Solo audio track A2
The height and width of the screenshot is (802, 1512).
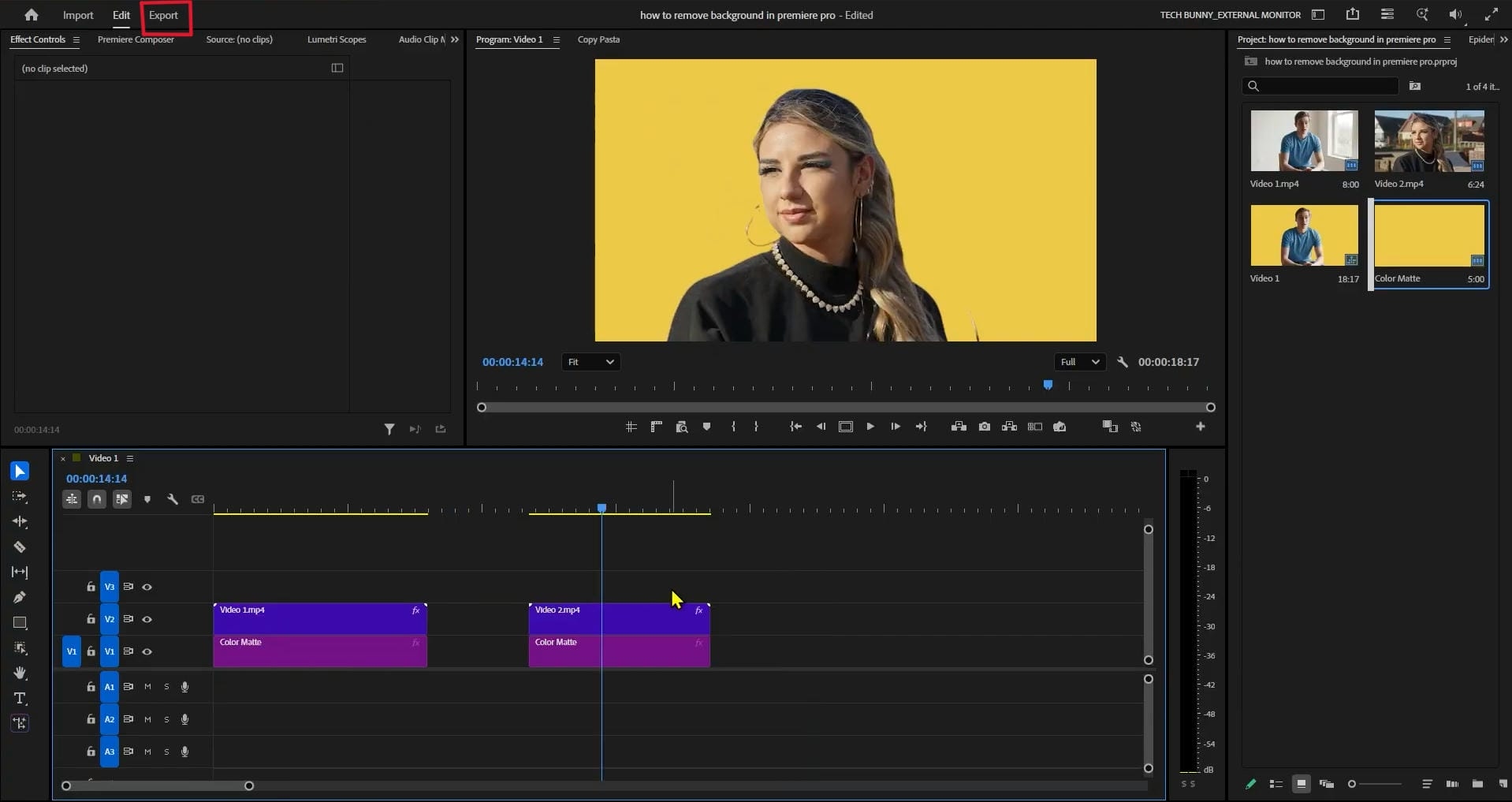pyautogui.click(x=166, y=719)
